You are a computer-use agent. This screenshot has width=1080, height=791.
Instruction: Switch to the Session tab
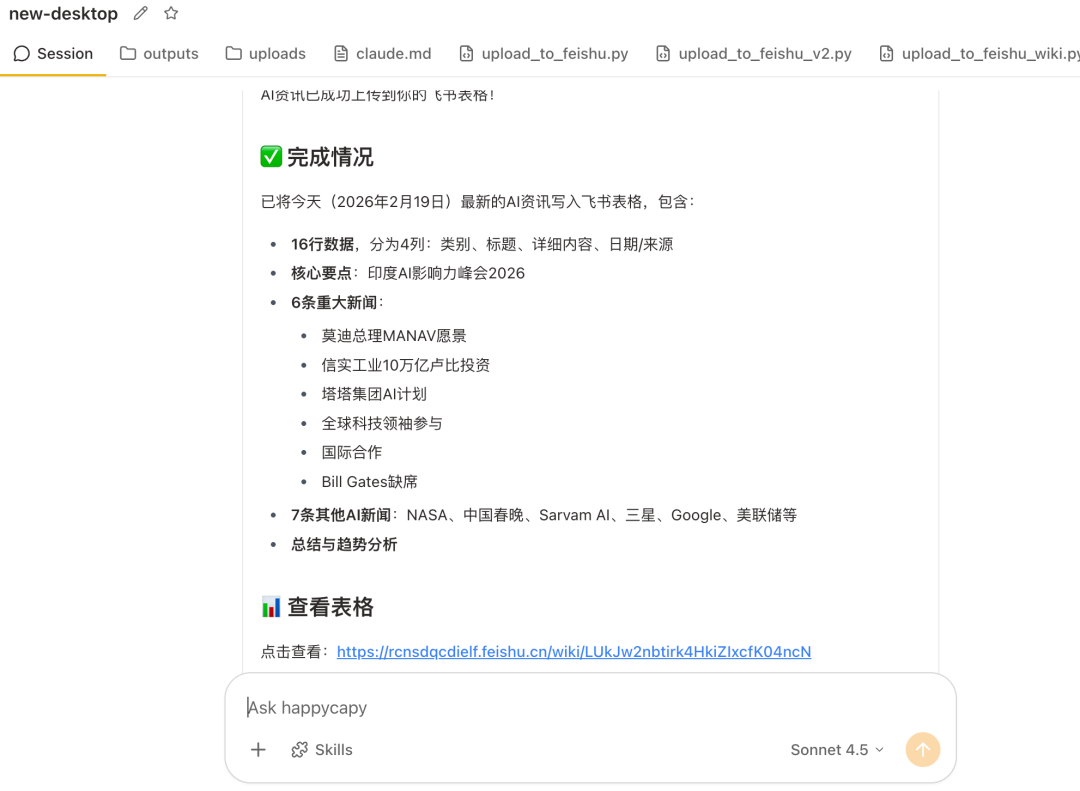[x=52, y=54]
